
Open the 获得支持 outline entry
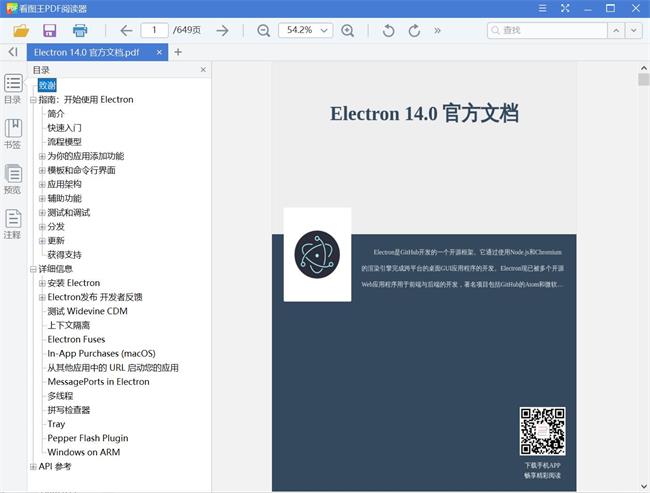pyautogui.click(x=64, y=255)
